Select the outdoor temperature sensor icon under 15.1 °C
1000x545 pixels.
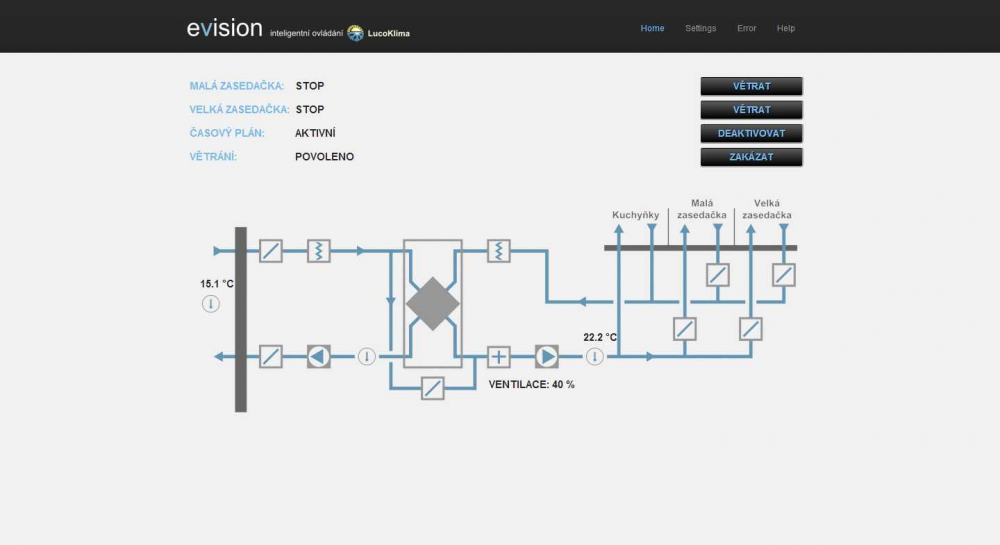(x=211, y=304)
